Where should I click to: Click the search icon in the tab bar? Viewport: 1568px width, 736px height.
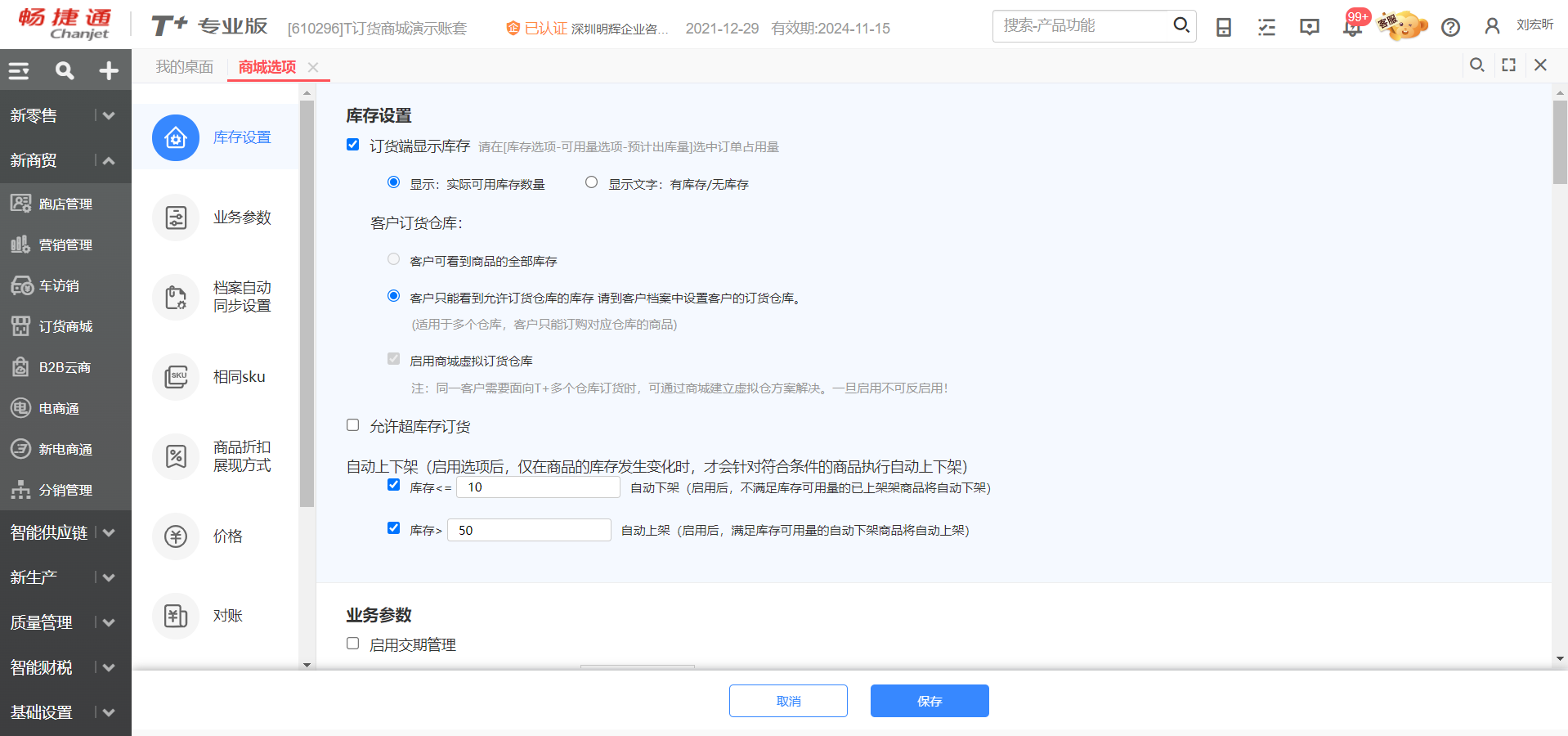[x=1477, y=65]
